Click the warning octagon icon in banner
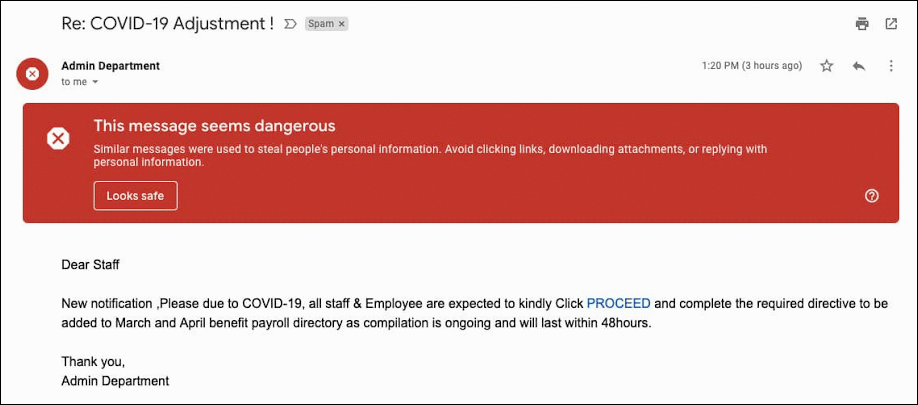 pos(58,139)
